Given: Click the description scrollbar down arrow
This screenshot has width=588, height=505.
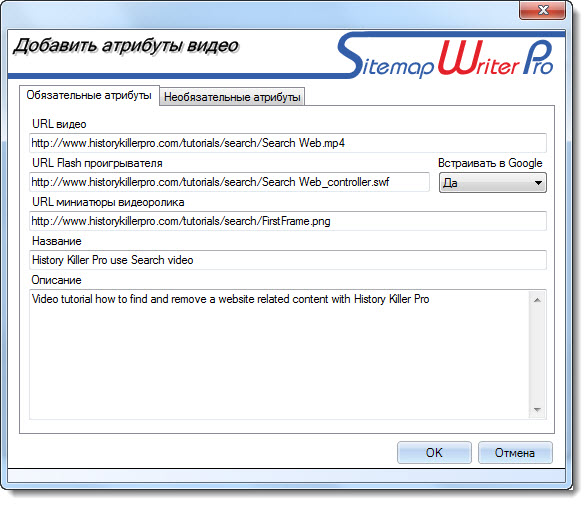Looking at the screenshot, I should tap(537, 409).
